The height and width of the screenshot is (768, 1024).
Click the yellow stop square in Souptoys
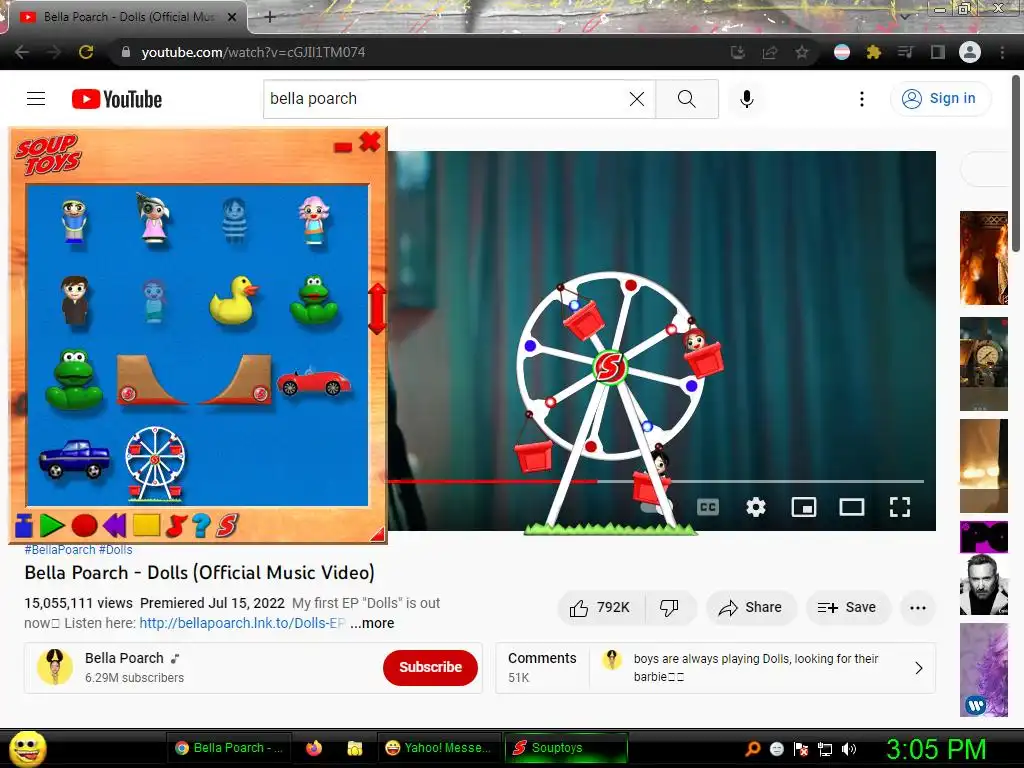pyautogui.click(x=146, y=525)
